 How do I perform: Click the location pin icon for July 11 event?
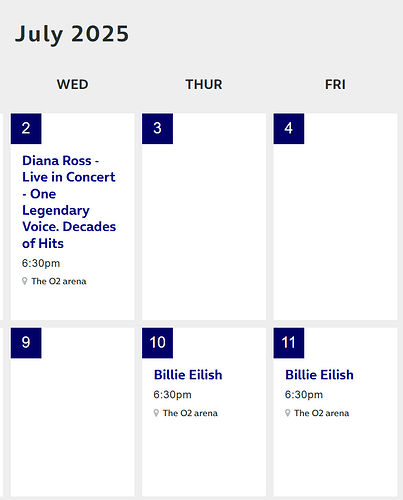click(287, 413)
